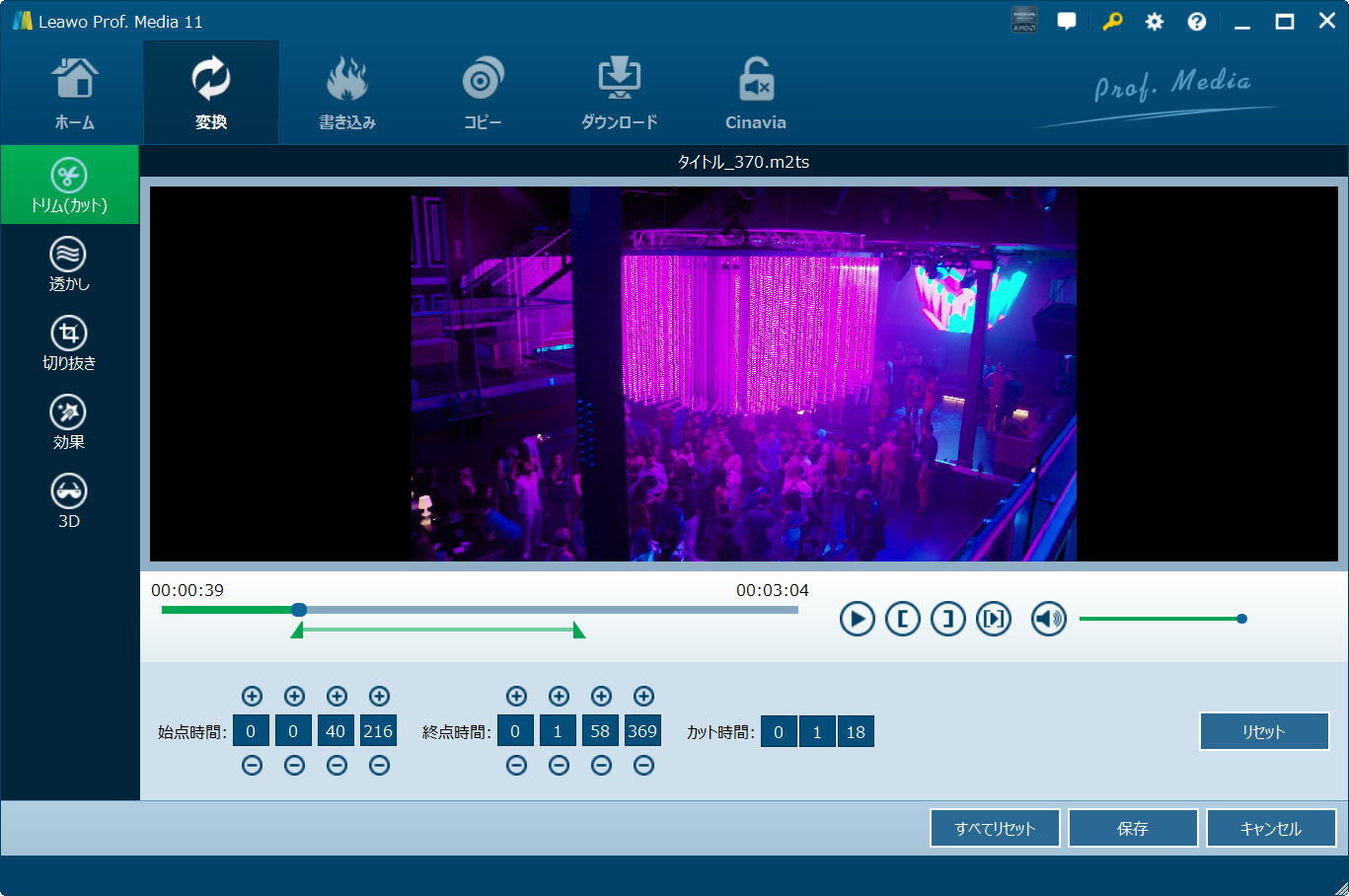Open the Crop (切り抜き) tool
Viewport: 1349px width, 896px height.
pyautogui.click(x=69, y=343)
